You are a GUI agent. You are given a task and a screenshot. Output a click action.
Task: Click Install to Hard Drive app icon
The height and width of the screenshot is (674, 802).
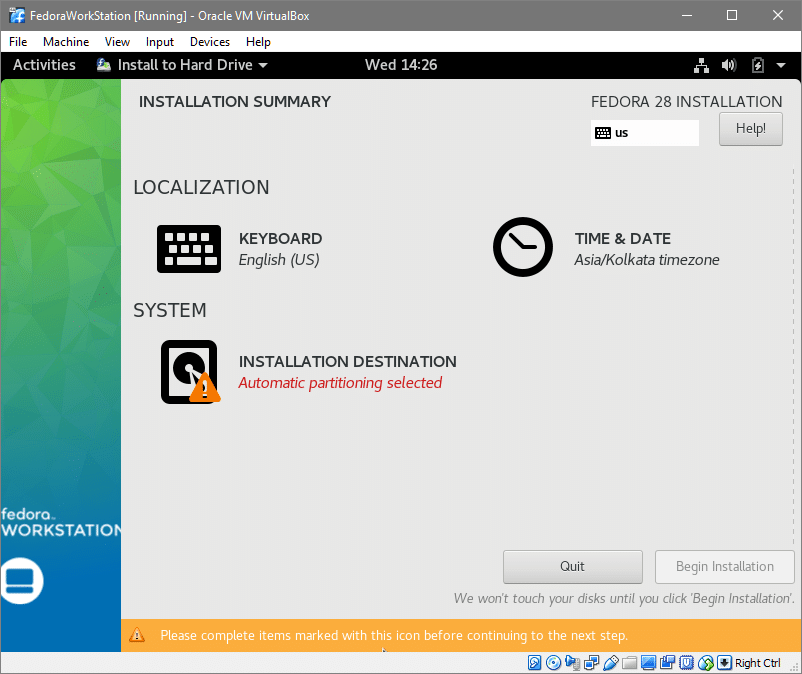pyautogui.click(x=104, y=65)
